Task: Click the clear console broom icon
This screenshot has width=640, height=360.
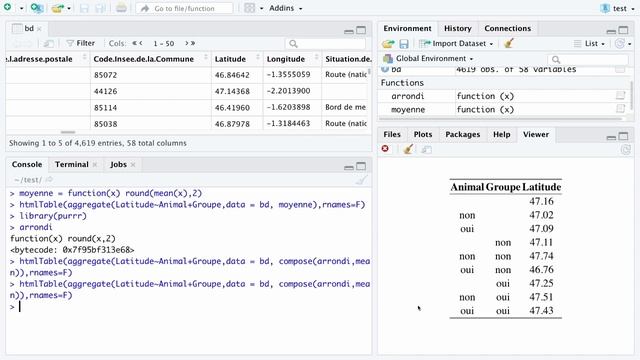Action: 361,180
